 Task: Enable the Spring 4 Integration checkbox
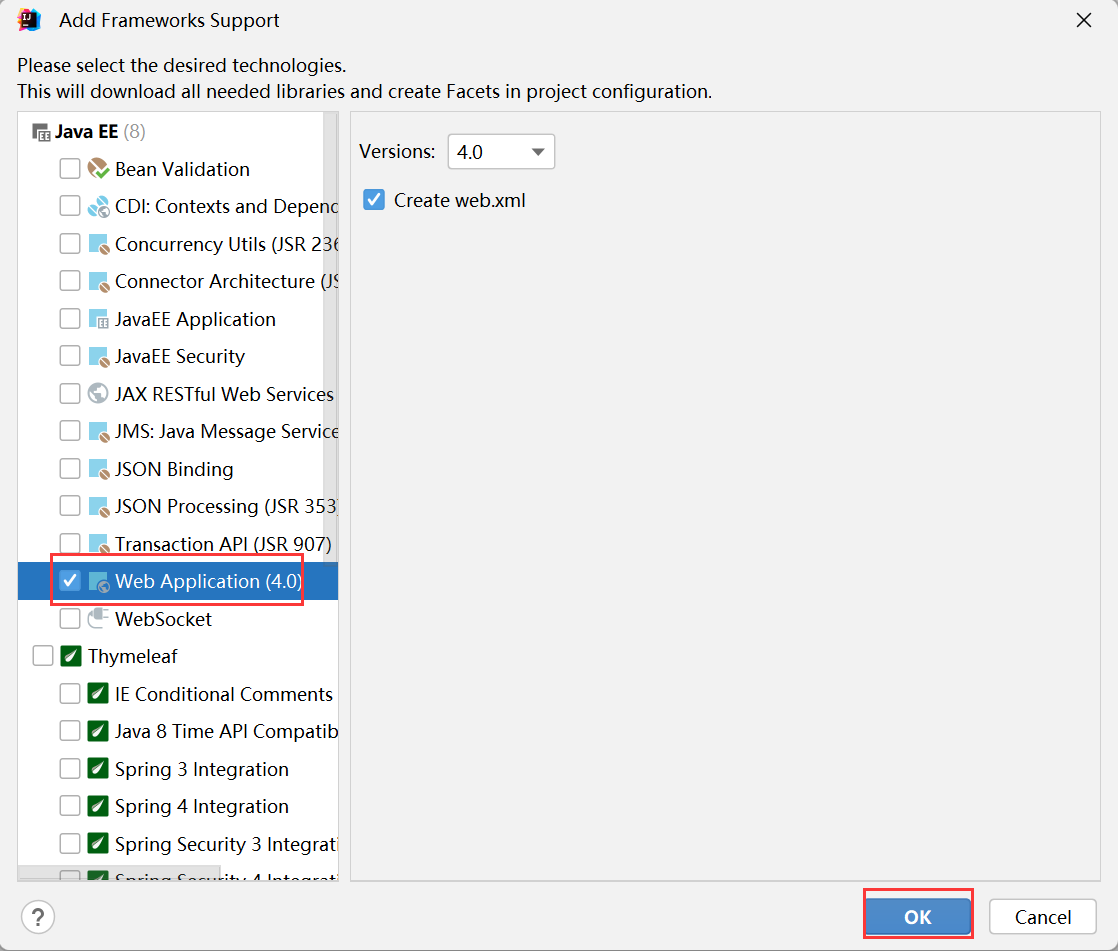(70, 806)
